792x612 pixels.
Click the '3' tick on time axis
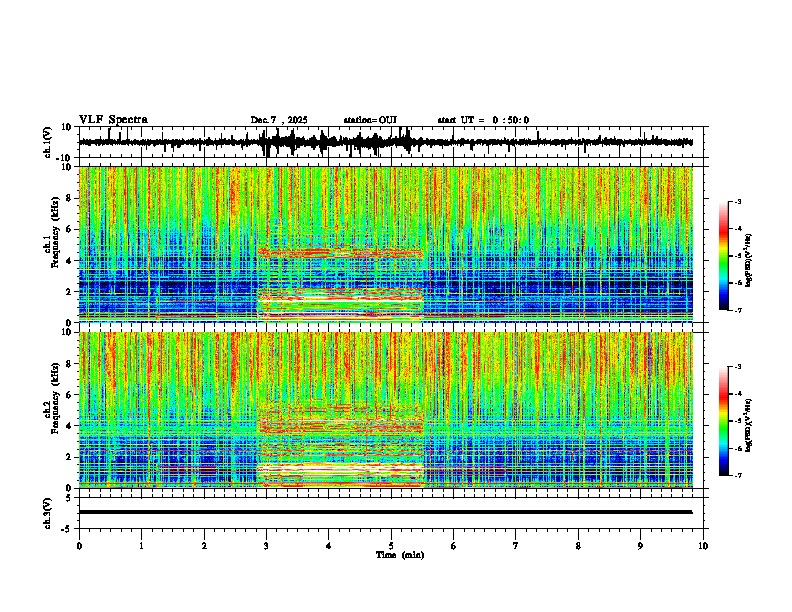pos(266,546)
